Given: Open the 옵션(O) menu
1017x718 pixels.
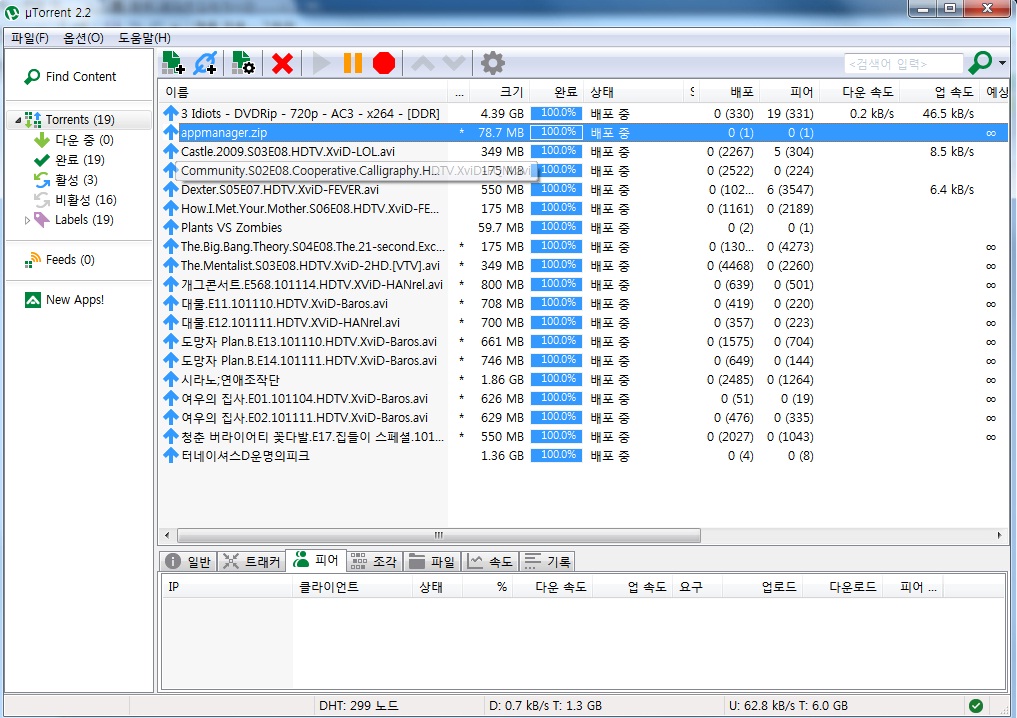Looking at the screenshot, I should (83, 38).
